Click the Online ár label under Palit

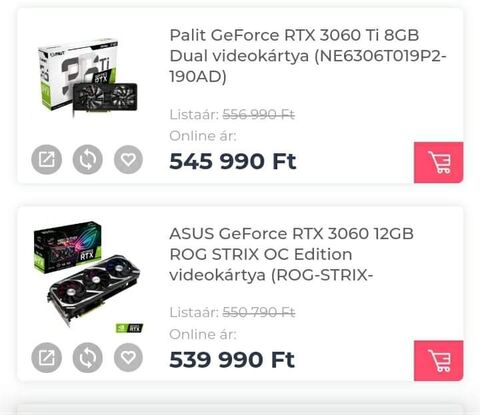click(203, 136)
